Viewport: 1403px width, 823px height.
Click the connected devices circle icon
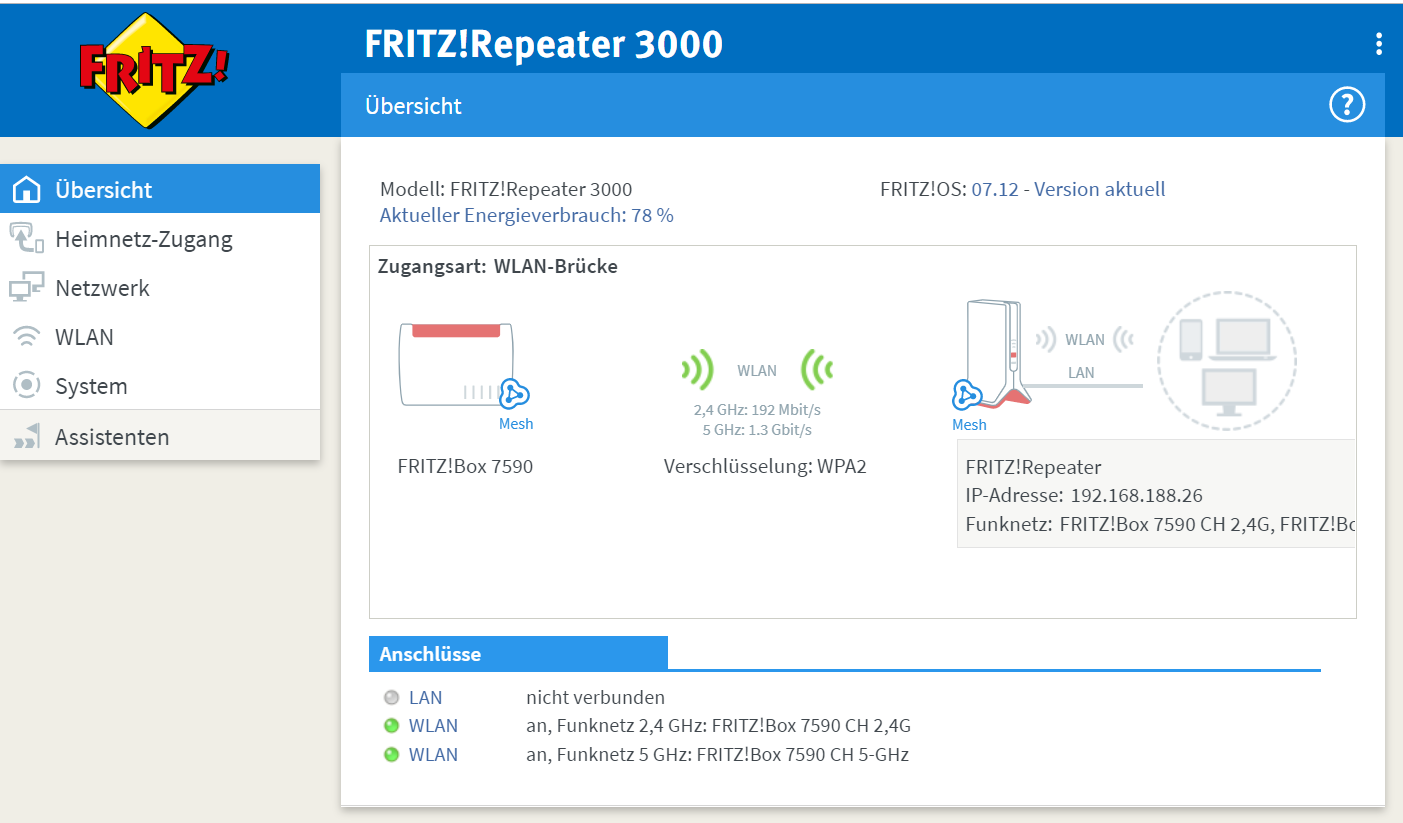(1227, 361)
